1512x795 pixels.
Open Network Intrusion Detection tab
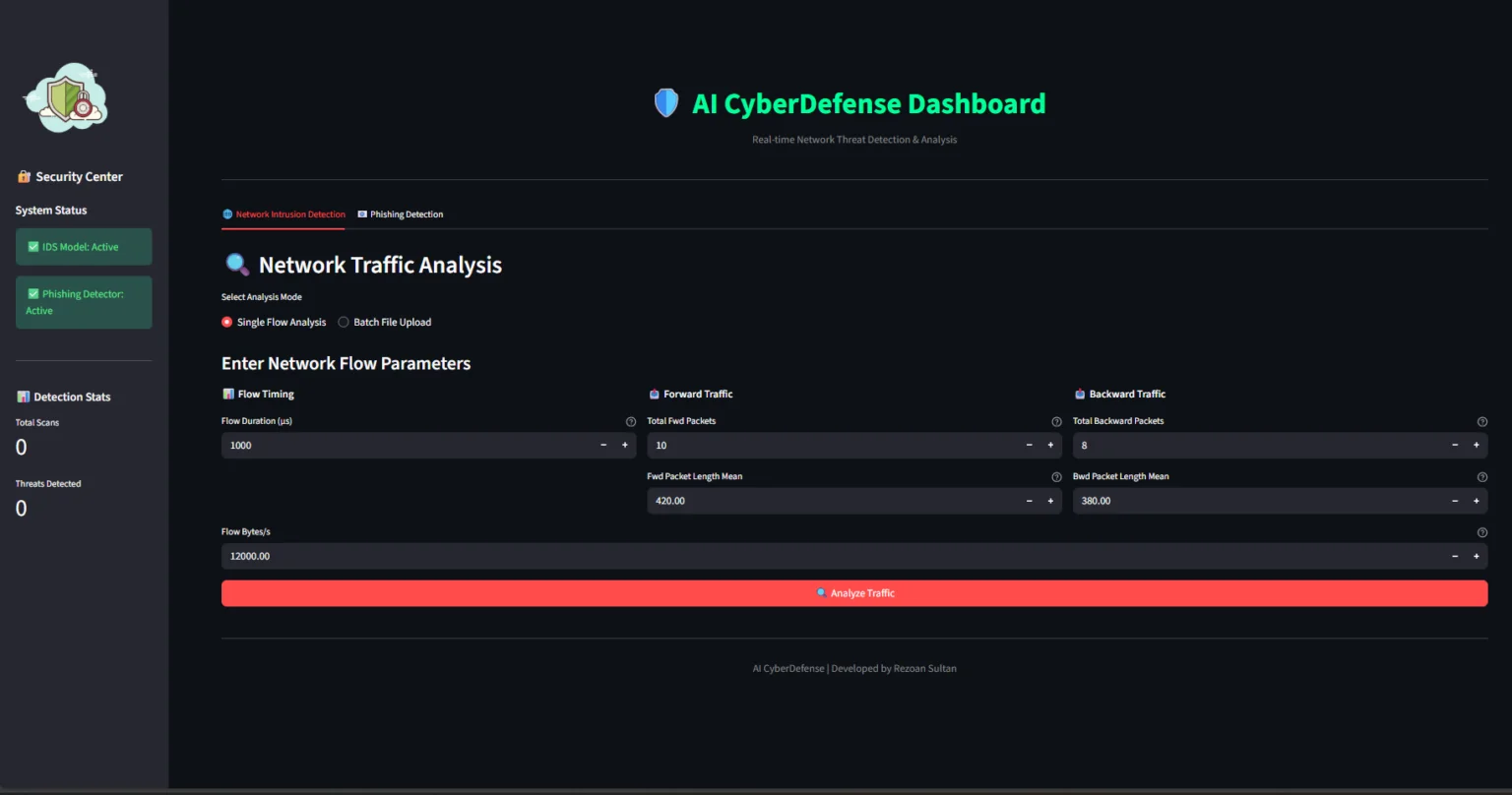(x=283, y=214)
